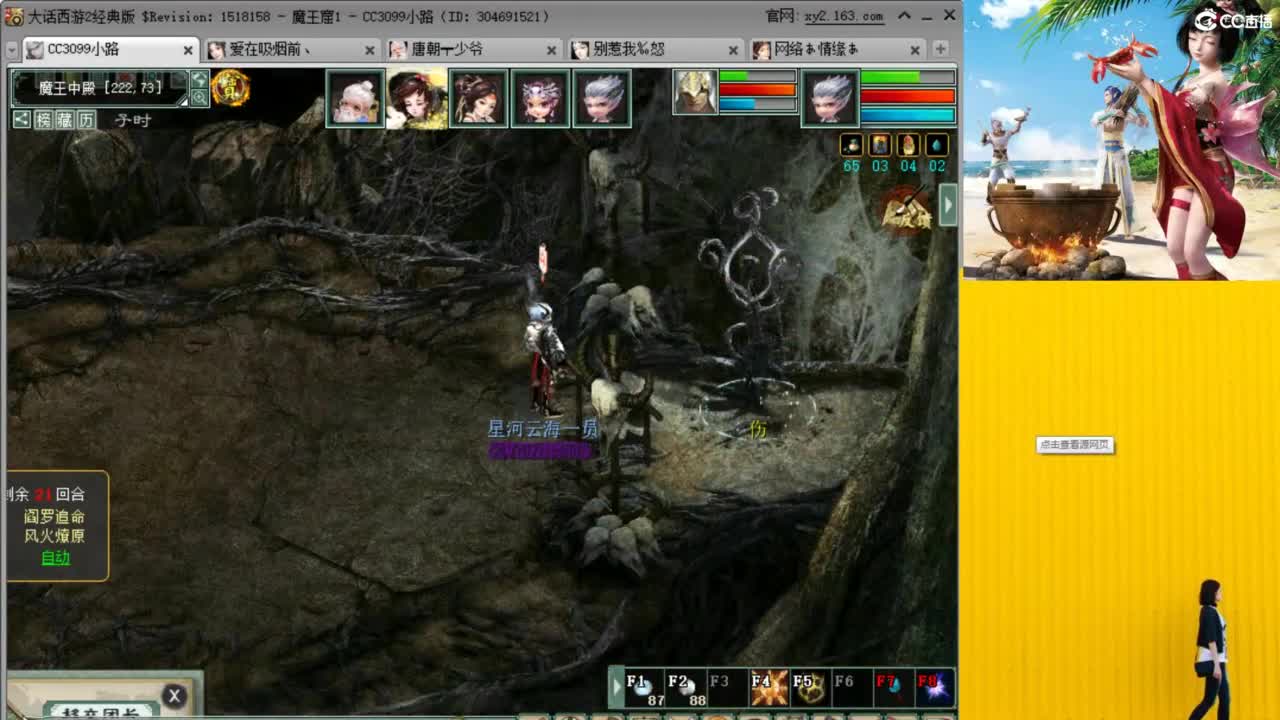The image size is (1280, 720).
Task: Open the tab list dropdown arrow
Action: 12,49
